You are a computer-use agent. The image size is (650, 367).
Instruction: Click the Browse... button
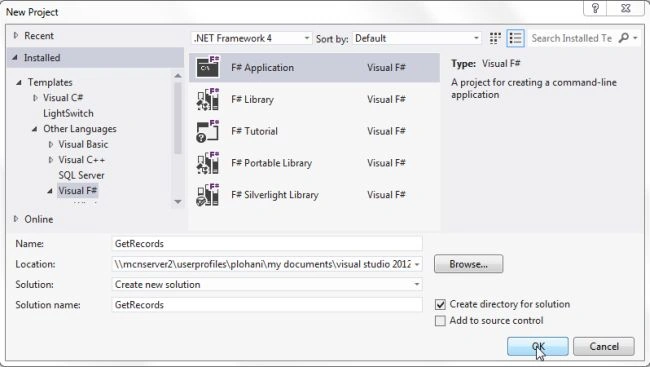tap(468, 264)
